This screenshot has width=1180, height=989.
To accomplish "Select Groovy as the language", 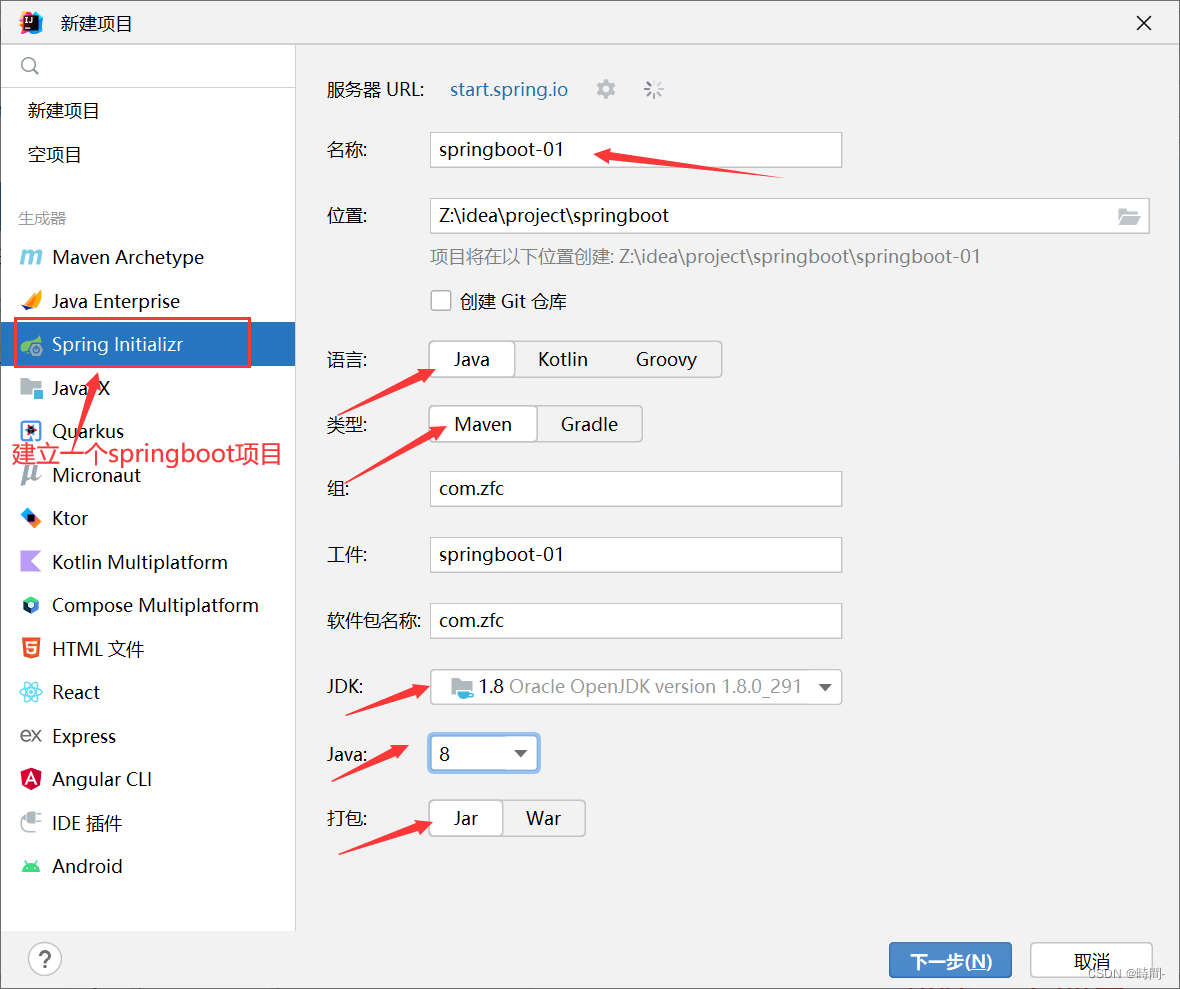I will tap(666, 359).
